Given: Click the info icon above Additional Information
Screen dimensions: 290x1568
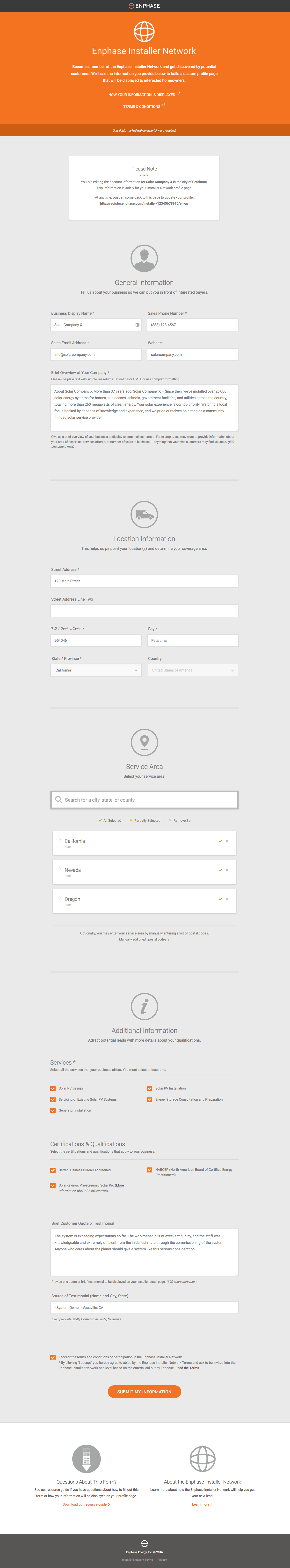Looking at the screenshot, I should point(144,1007).
